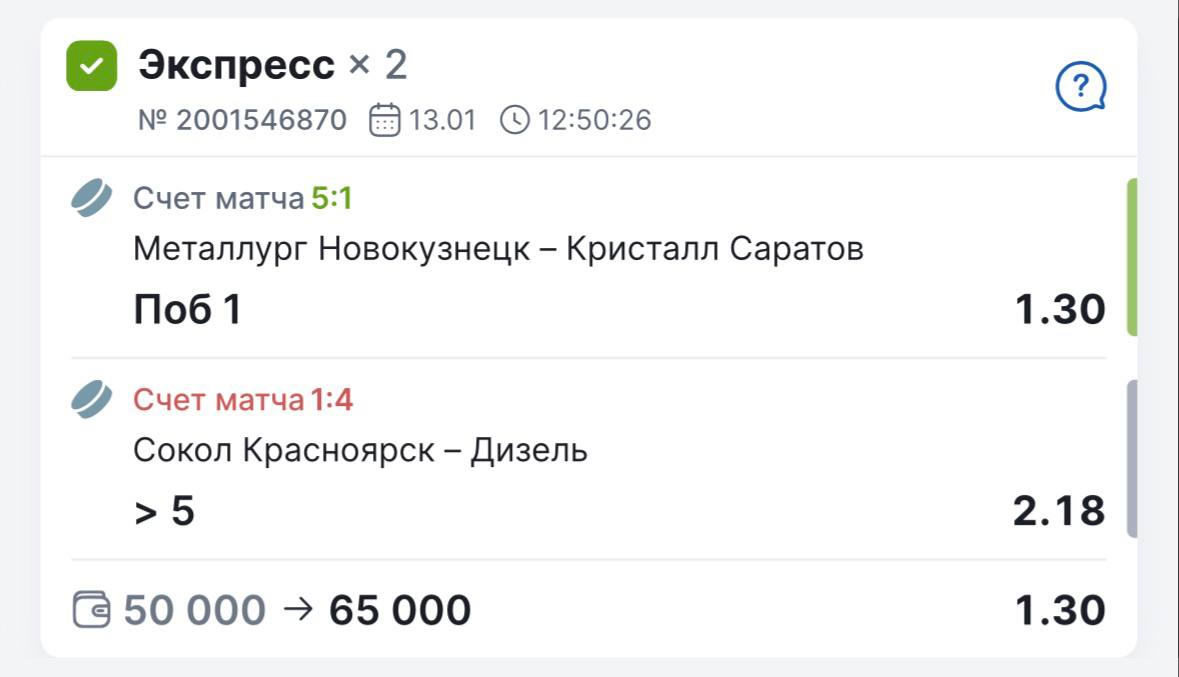Select bet number 2001546870

[242, 120]
